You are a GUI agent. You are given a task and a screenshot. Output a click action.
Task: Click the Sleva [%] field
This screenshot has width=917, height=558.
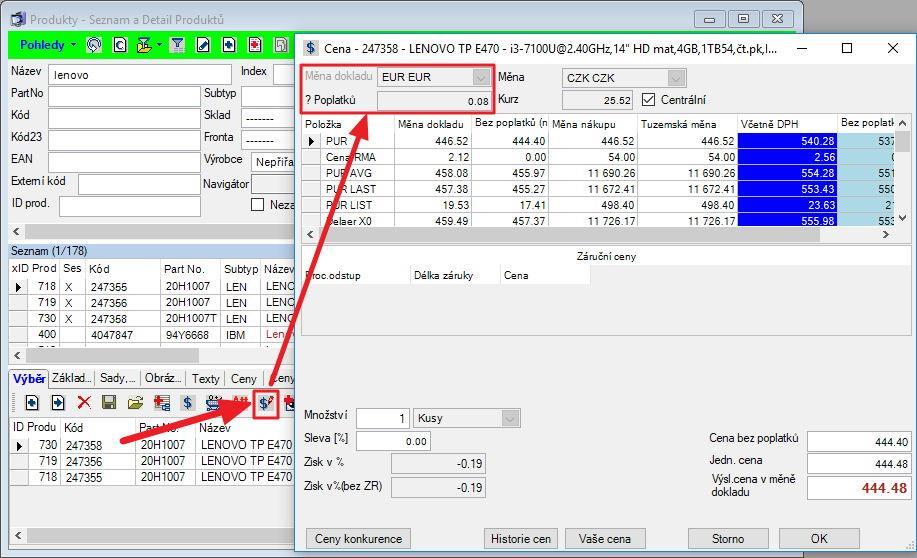pyautogui.click(x=393, y=441)
